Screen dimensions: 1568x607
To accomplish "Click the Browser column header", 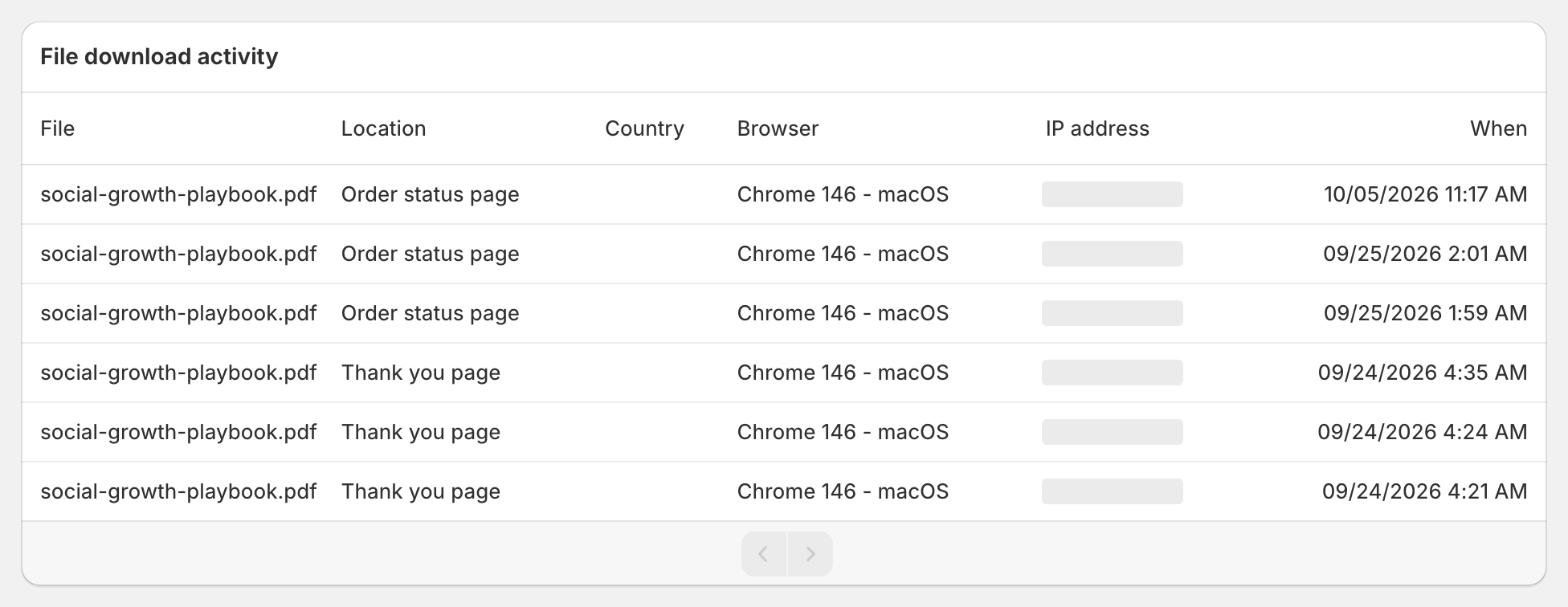I will click(x=778, y=128).
